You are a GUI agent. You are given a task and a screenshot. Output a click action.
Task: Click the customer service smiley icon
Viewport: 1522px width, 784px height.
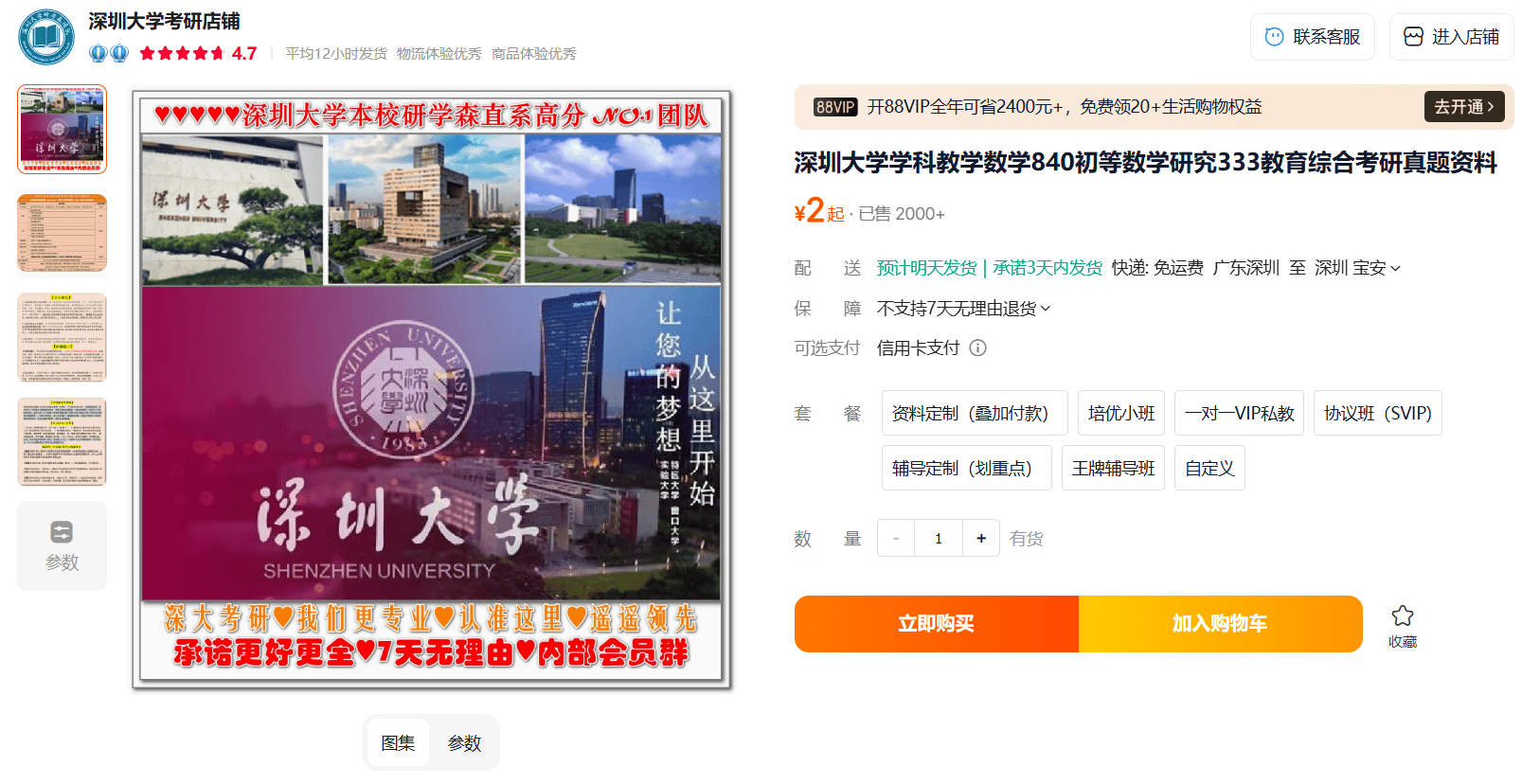[1275, 37]
